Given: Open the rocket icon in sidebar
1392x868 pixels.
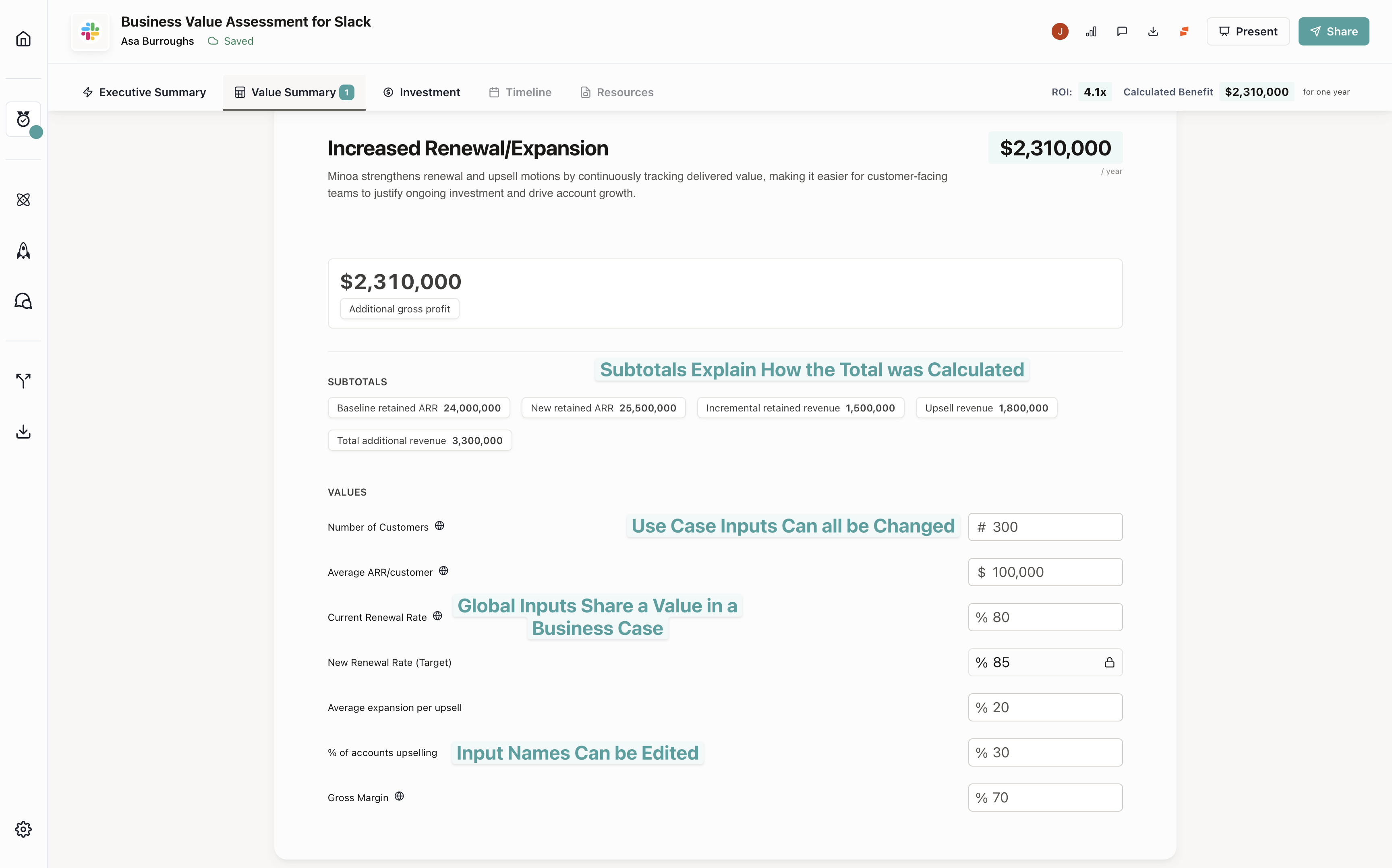Looking at the screenshot, I should (23, 251).
